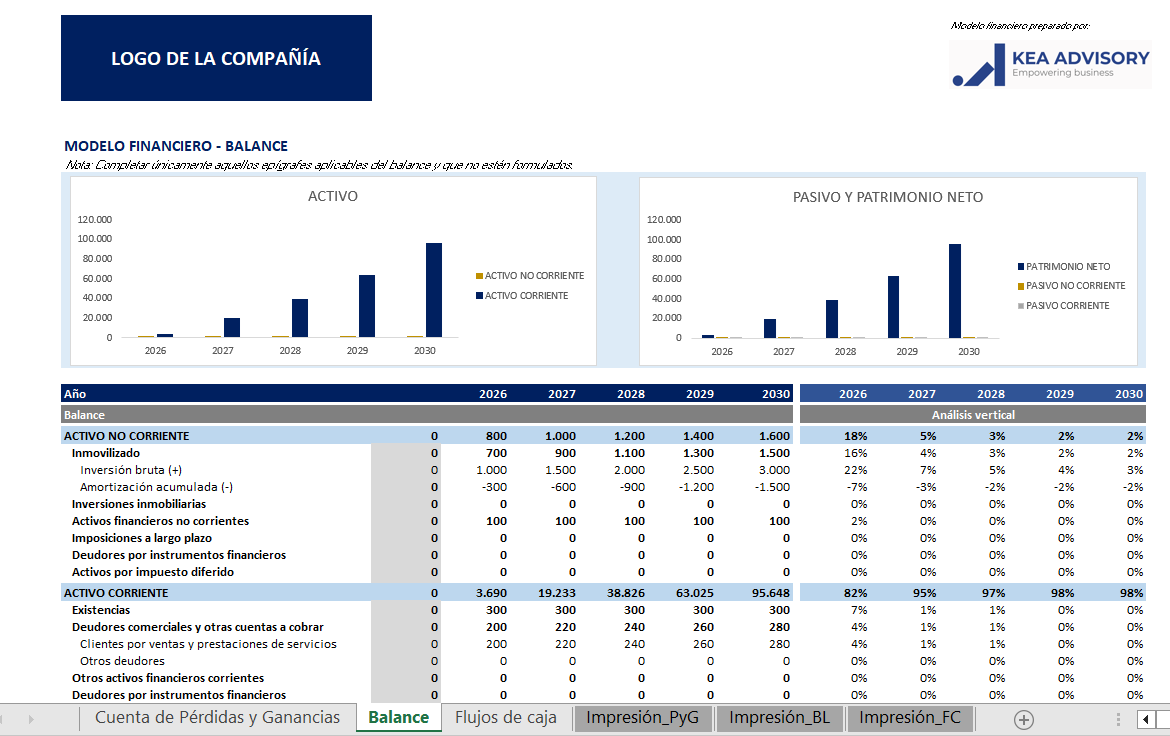Select the Inversión bruta 2026 value cell
Viewport: 1170px width, 736px height.
[490, 470]
